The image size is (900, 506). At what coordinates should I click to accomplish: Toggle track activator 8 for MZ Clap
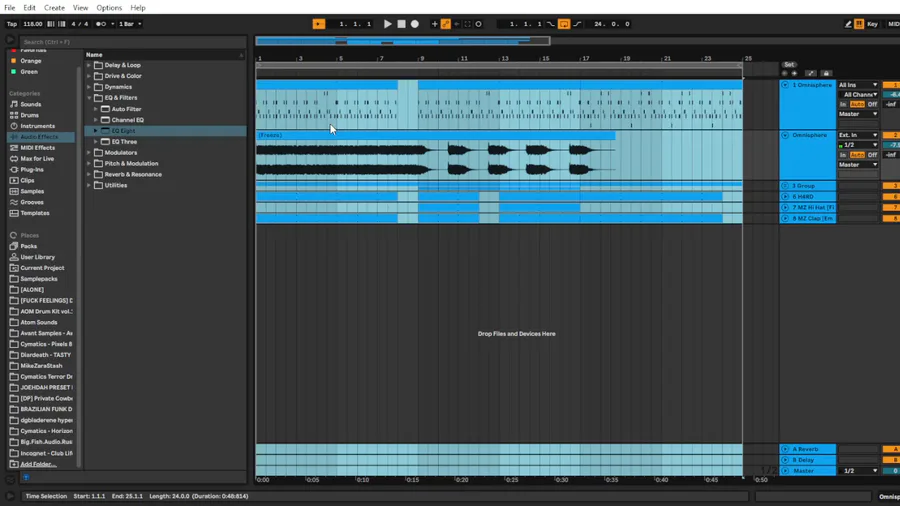coord(891,219)
